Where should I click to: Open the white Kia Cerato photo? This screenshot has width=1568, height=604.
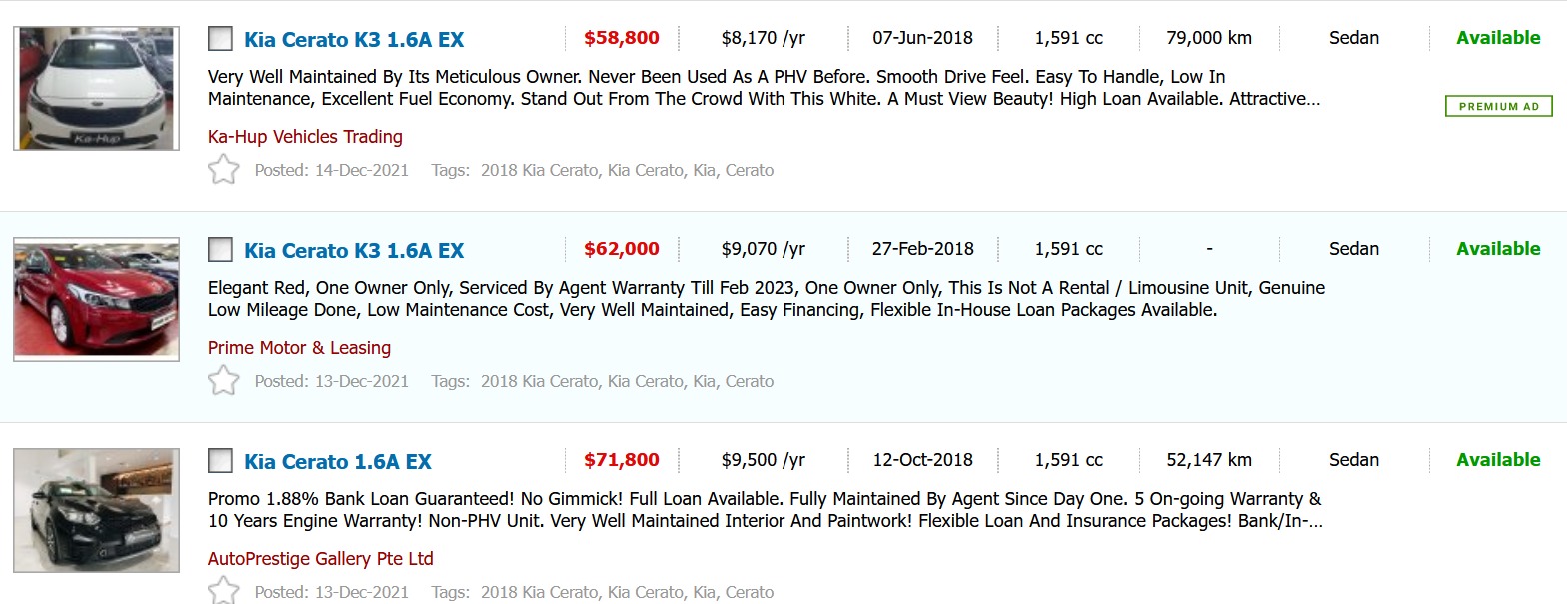point(96,89)
